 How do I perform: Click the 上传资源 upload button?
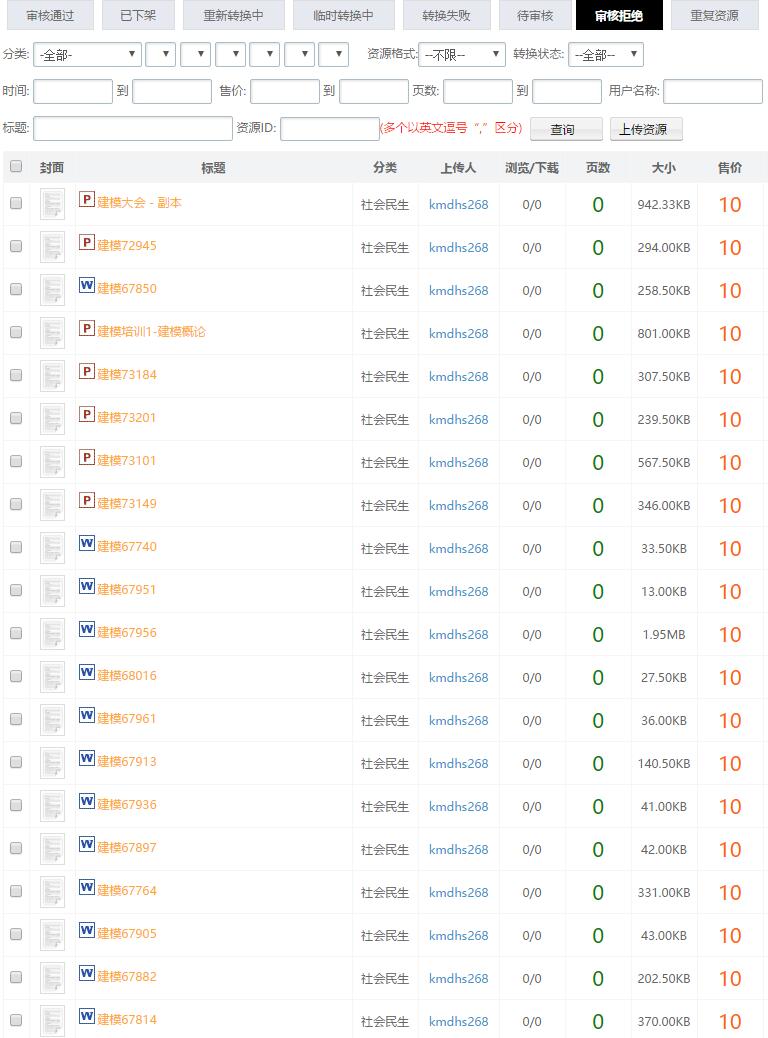pyautogui.click(x=645, y=129)
